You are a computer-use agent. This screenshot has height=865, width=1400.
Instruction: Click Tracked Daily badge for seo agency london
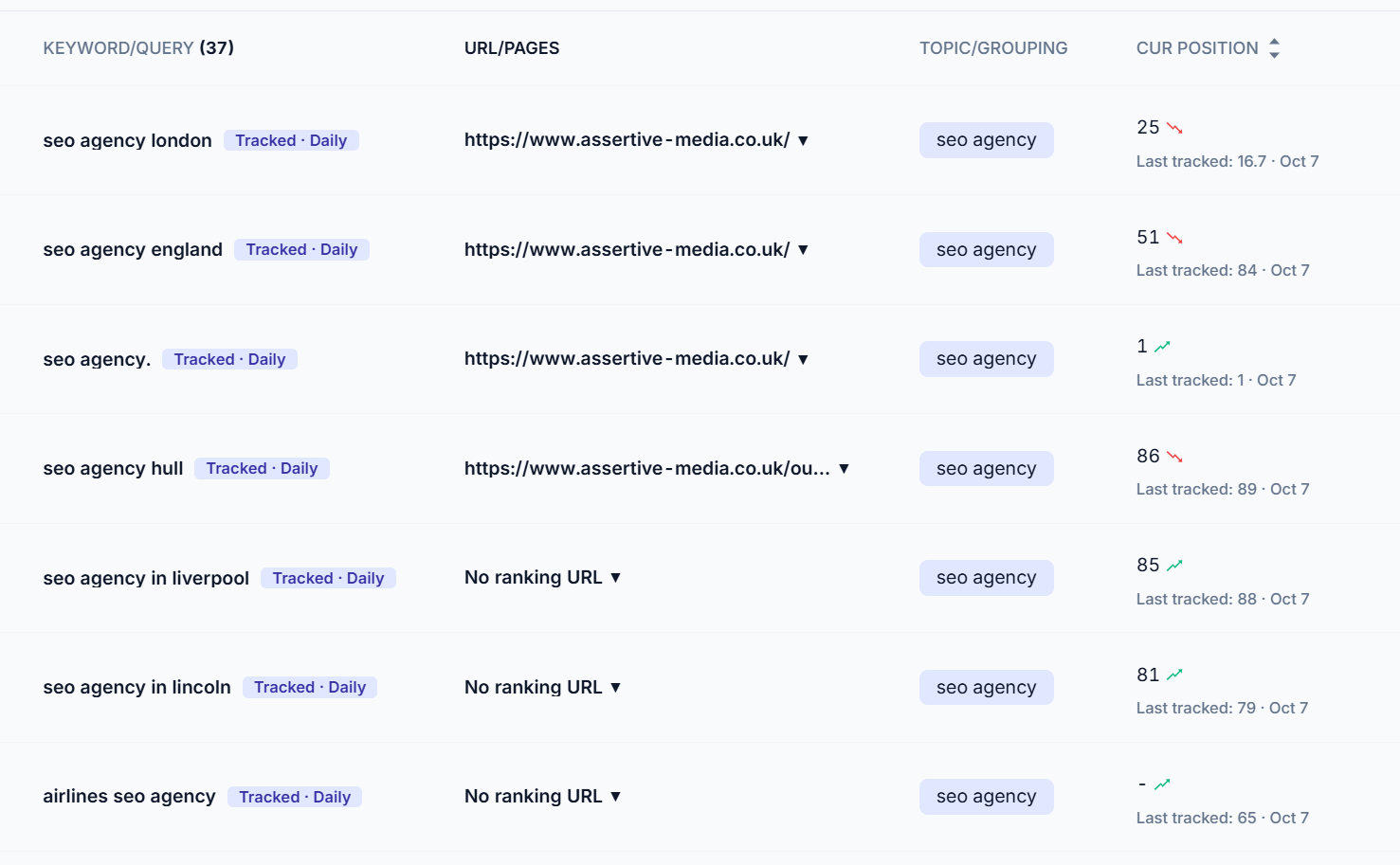(291, 140)
